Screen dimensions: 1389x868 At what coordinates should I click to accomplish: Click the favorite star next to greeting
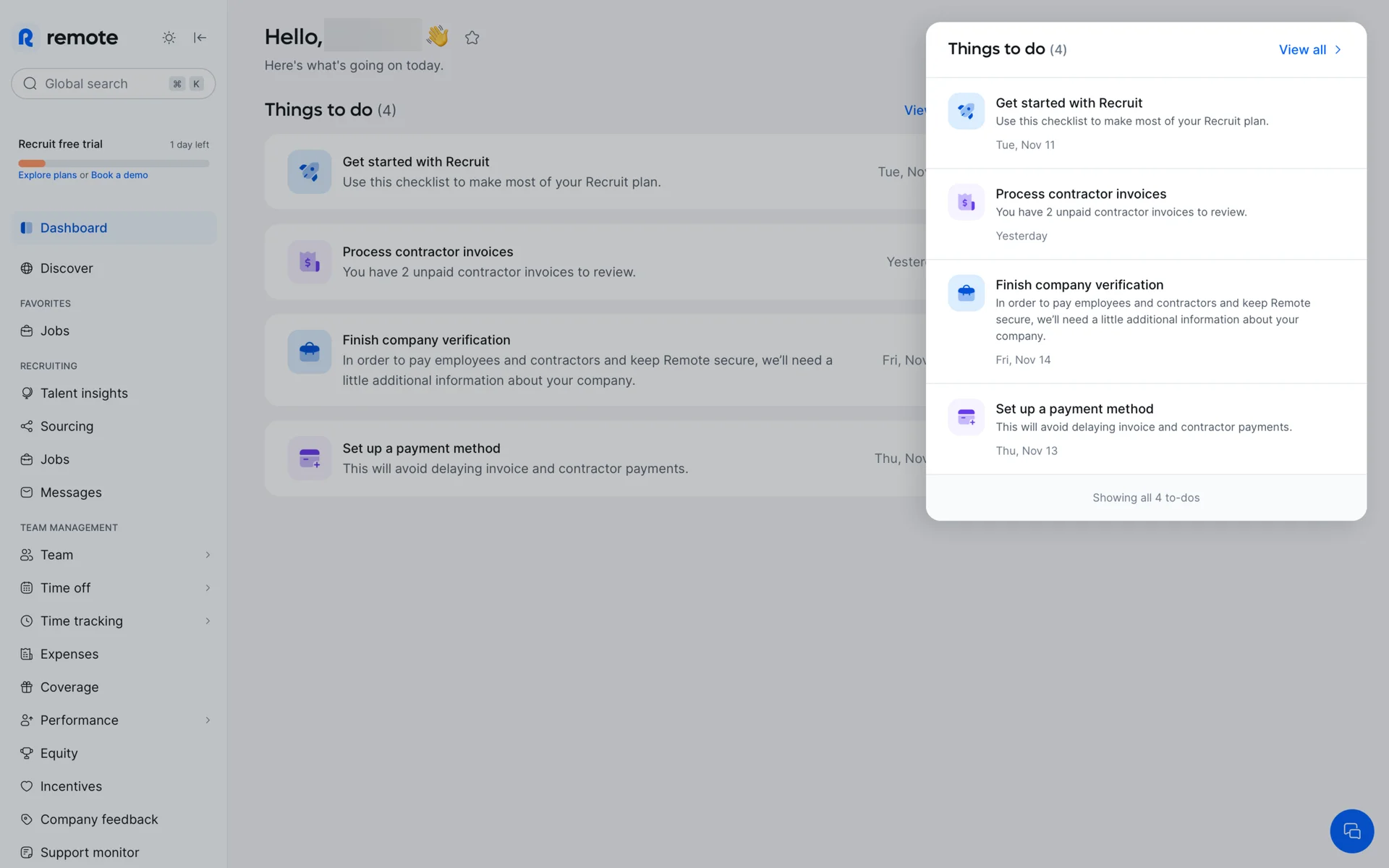click(472, 38)
